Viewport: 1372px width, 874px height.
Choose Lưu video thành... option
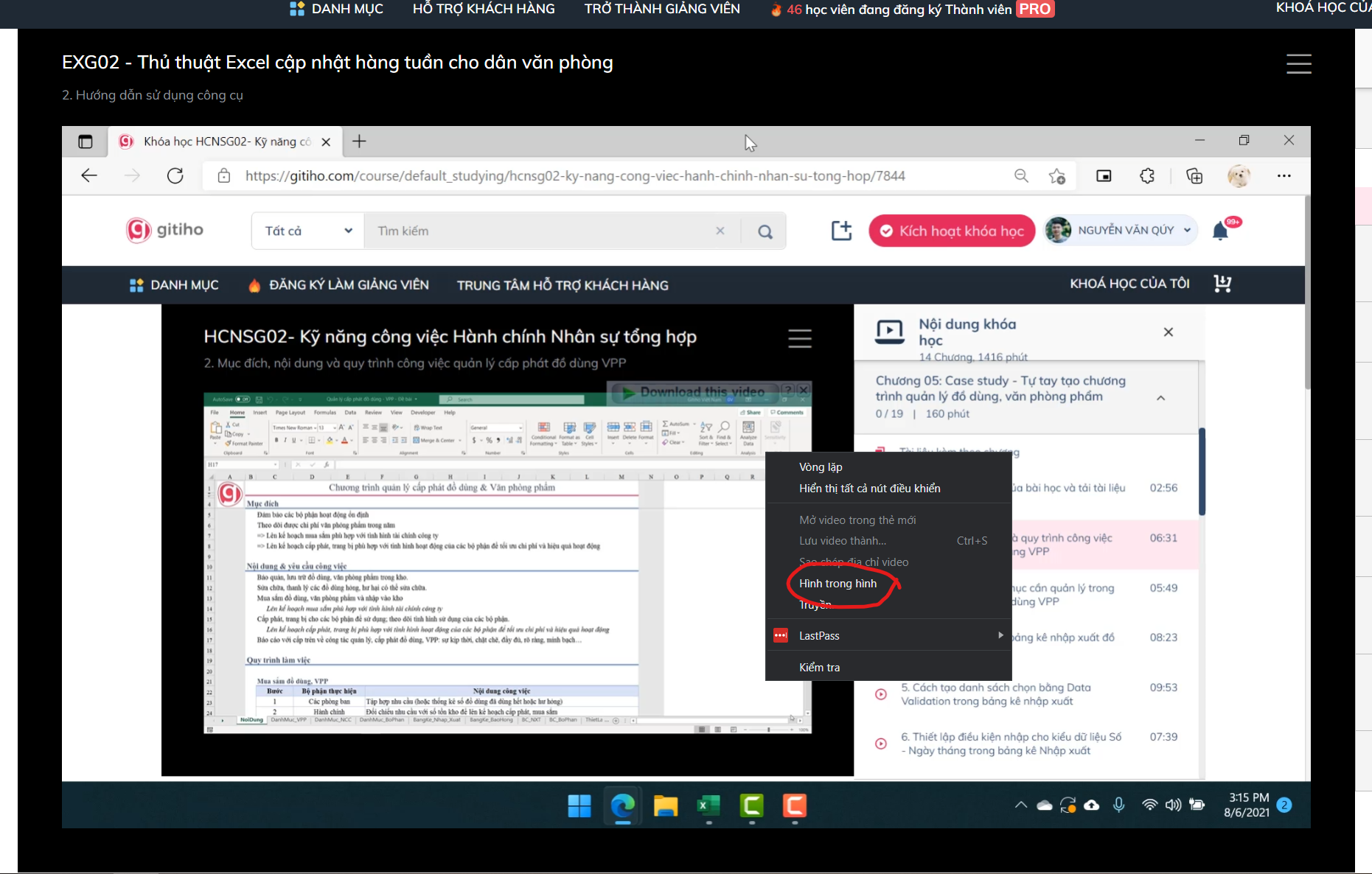888,541
